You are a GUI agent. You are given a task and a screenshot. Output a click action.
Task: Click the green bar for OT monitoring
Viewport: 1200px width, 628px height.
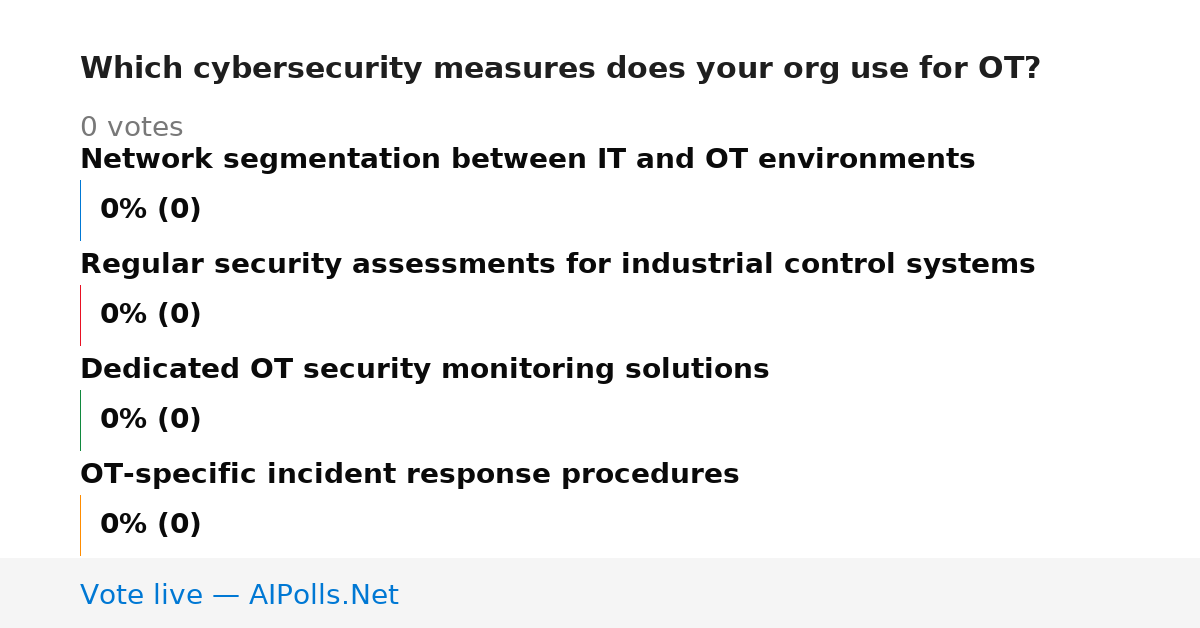click(x=81, y=420)
